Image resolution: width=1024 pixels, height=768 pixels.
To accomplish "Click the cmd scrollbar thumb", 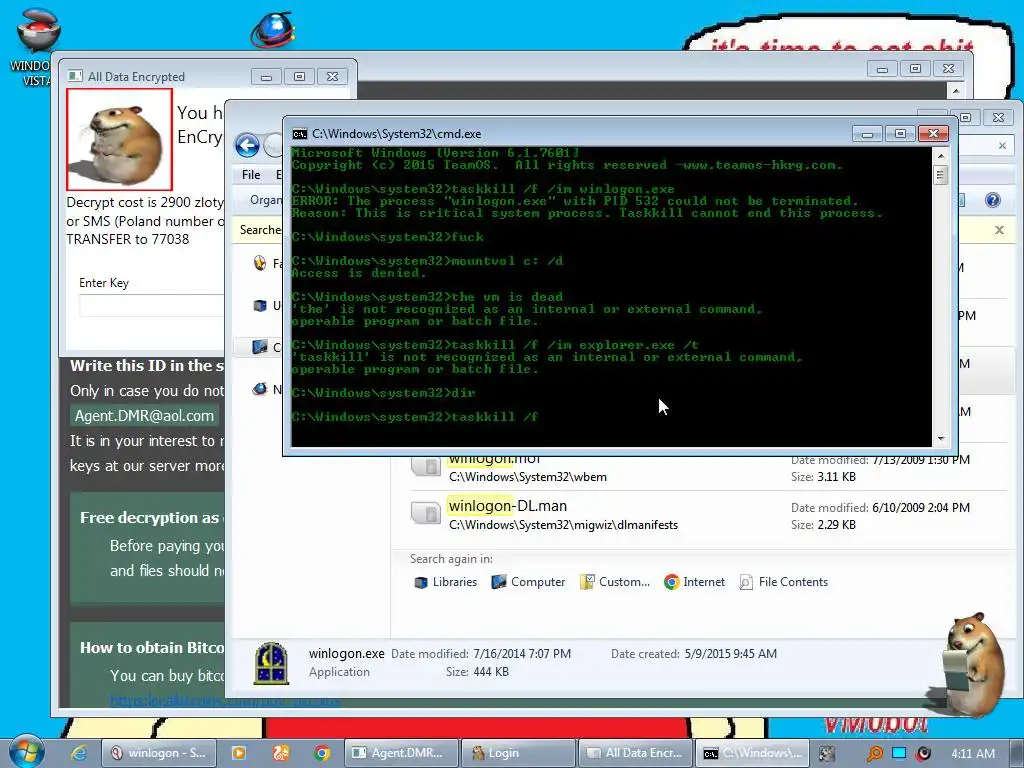I will pos(941,175).
